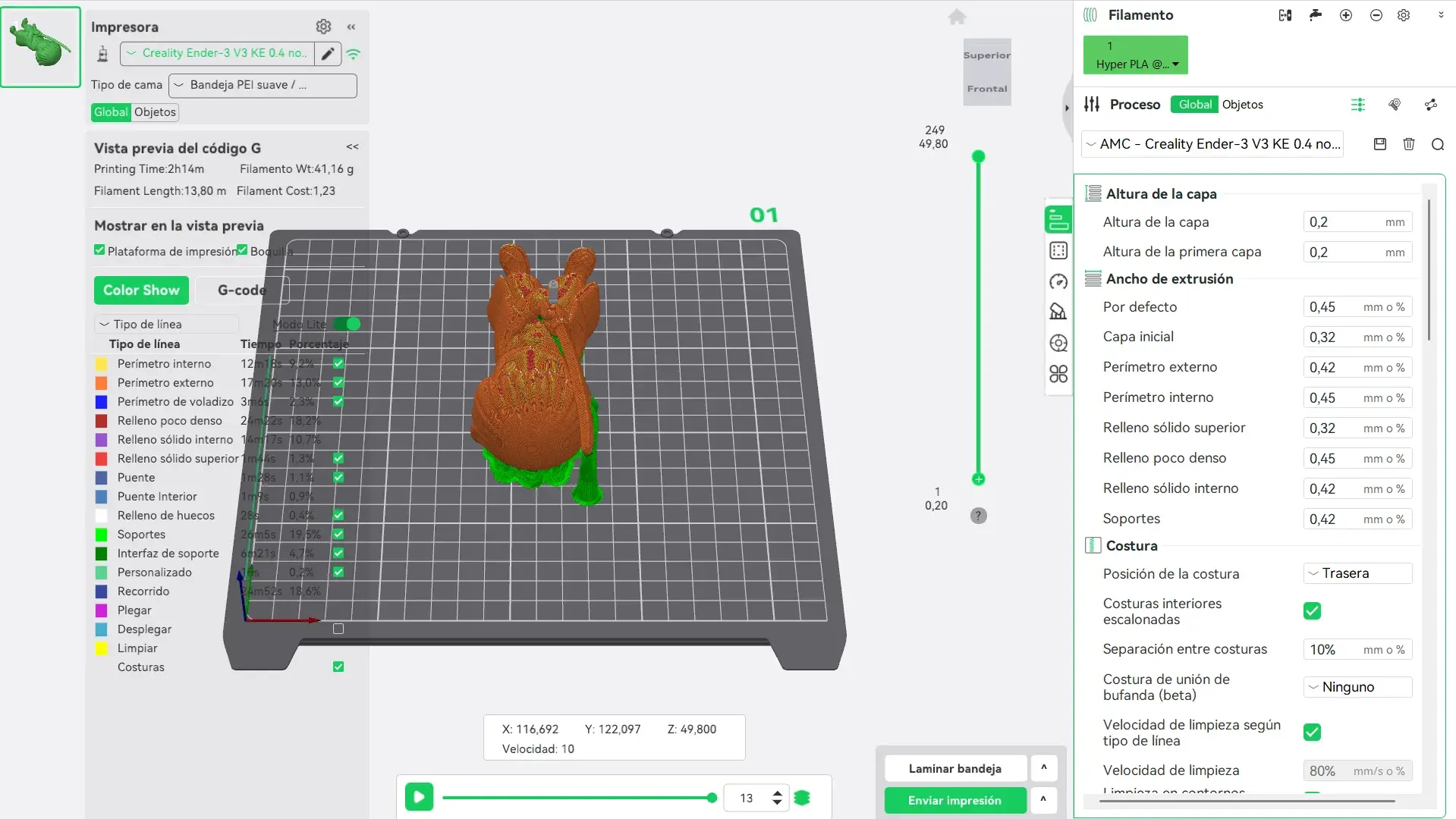Remove a filament with the minus icon
1456x819 pixels.
(x=1376, y=15)
